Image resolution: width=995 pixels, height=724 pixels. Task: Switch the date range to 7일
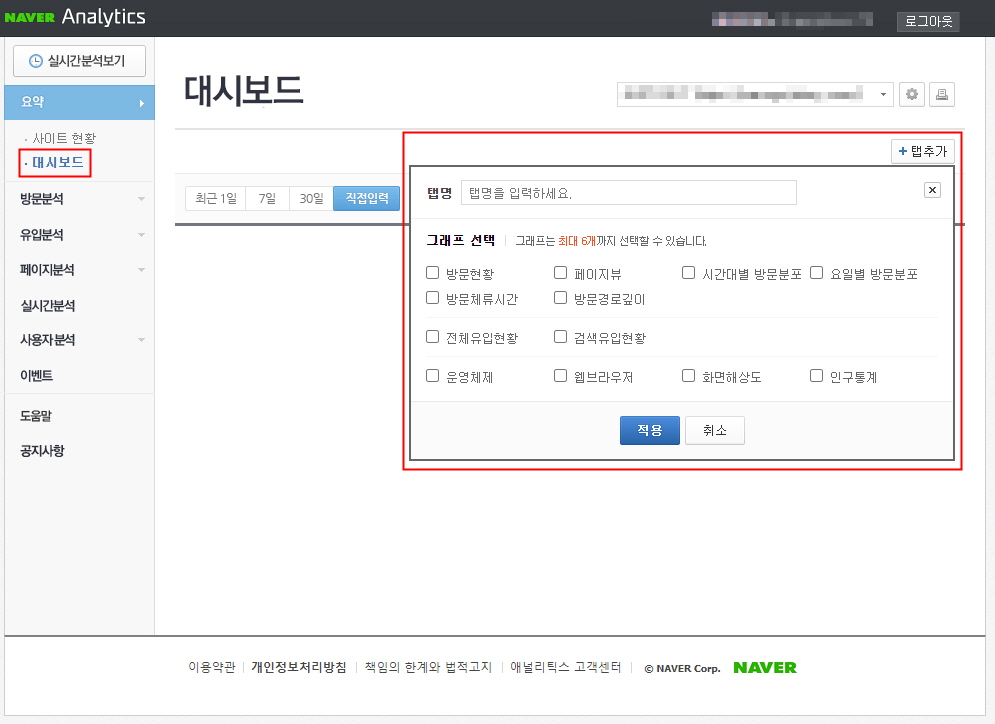[267, 198]
